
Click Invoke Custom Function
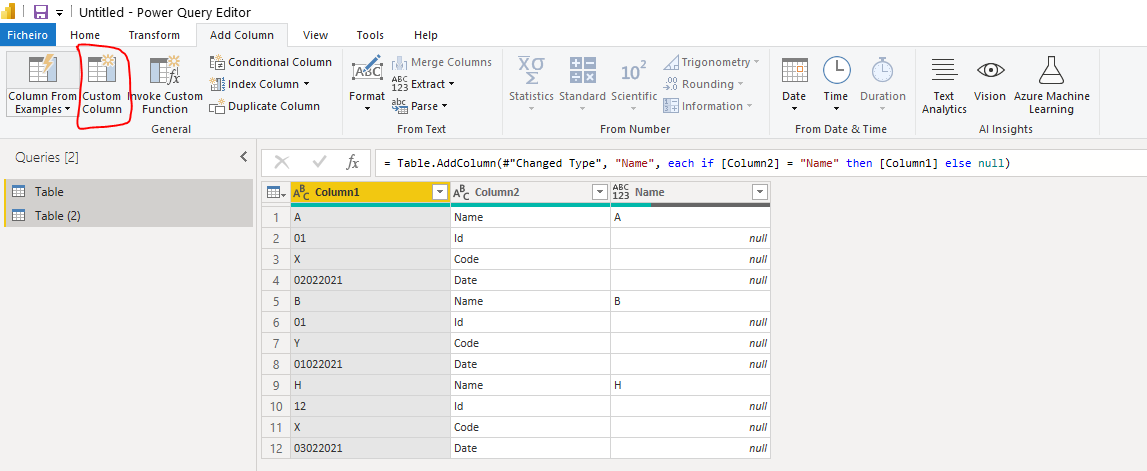tap(165, 84)
